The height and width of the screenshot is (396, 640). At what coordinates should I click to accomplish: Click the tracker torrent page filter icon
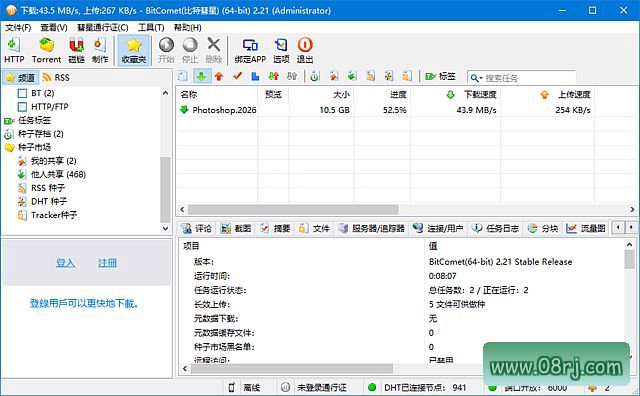pos(407,76)
